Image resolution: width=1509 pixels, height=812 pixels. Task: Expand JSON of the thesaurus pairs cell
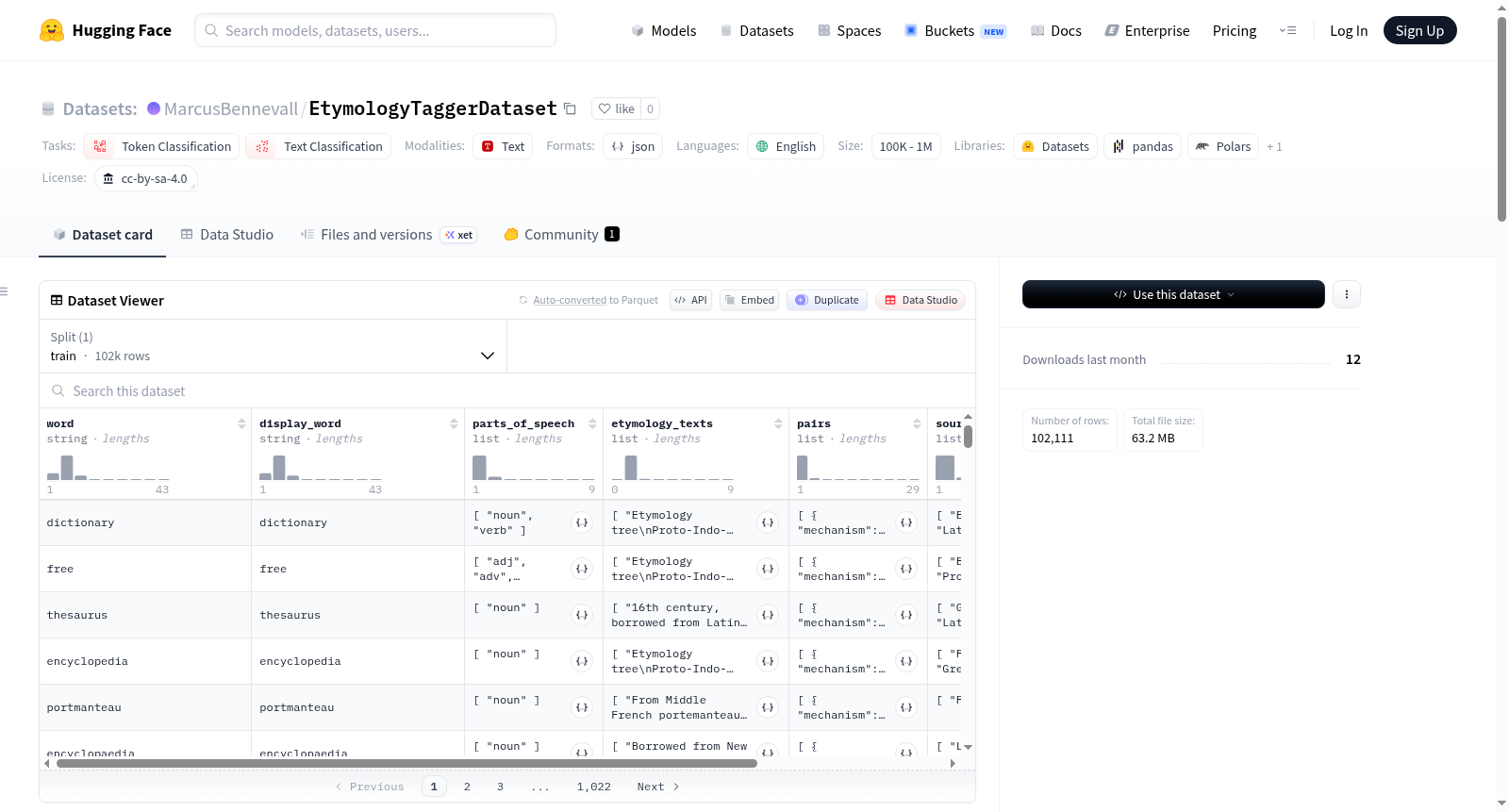(x=906, y=615)
